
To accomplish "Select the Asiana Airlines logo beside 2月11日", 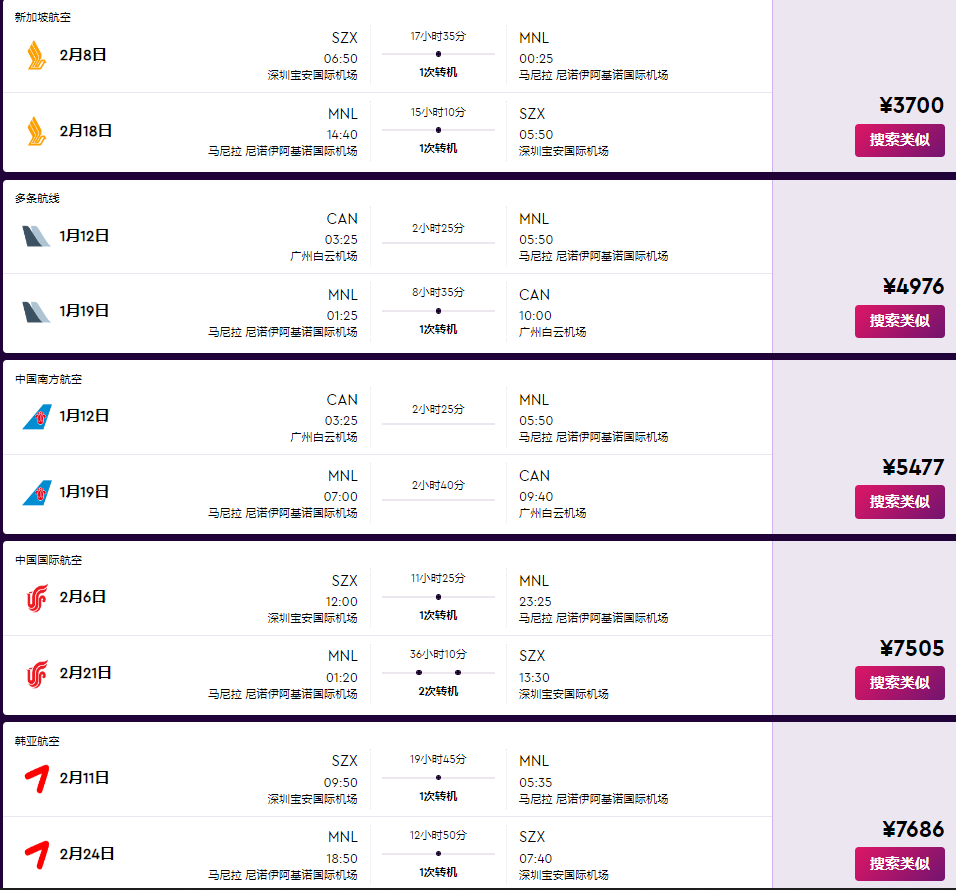I will click(x=36, y=778).
